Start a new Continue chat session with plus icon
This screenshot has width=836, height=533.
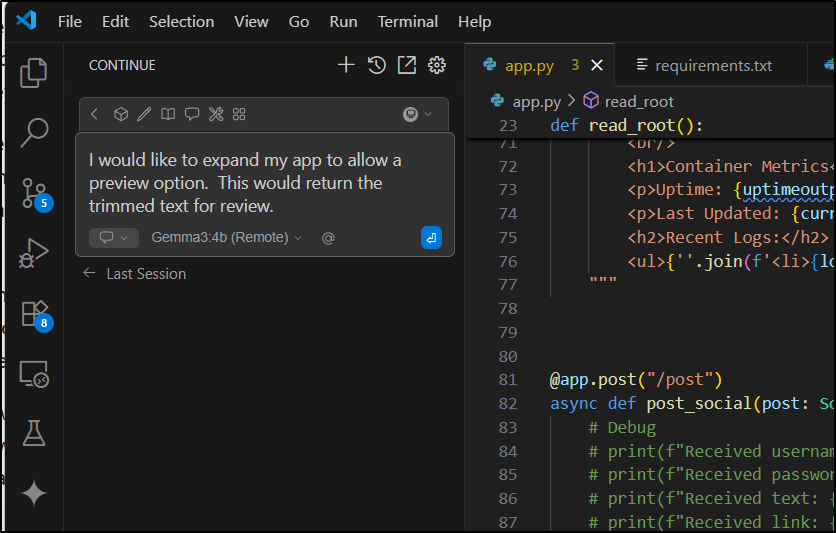point(346,65)
